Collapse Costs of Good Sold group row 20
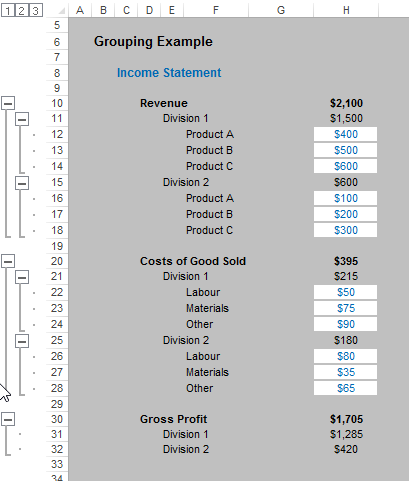The width and height of the screenshot is (409, 481). (8, 261)
